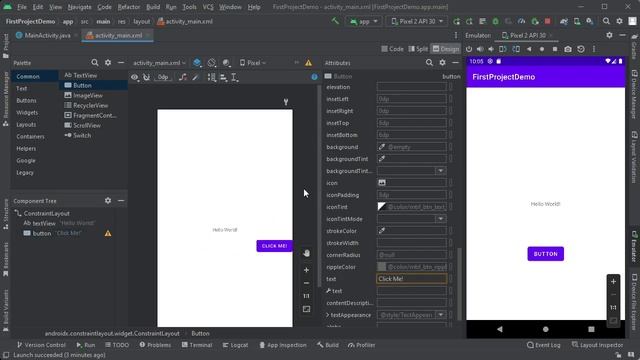Open the app run configuration dropdown
This screenshot has width=640, height=360.
coord(363,21)
